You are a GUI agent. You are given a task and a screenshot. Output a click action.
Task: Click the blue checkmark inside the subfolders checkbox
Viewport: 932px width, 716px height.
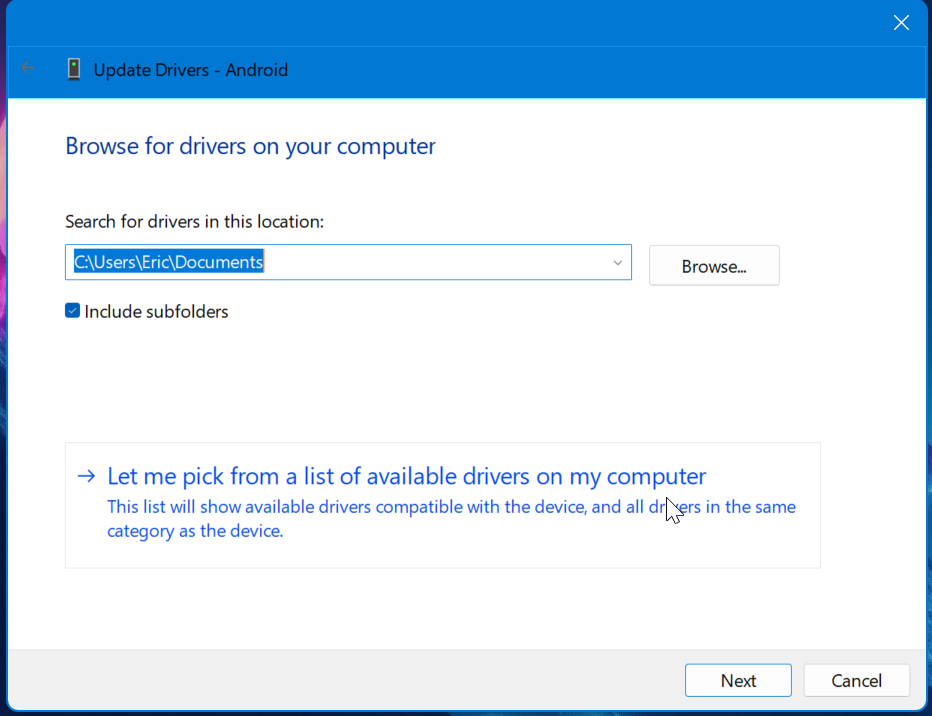[73, 311]
